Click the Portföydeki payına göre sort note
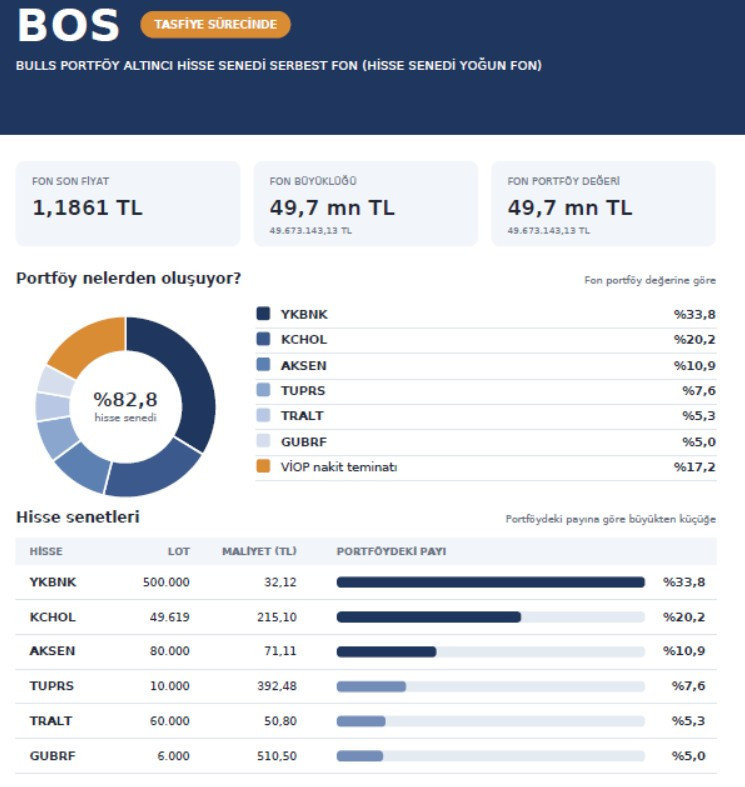Screen dimensions: 745x787 610,519
